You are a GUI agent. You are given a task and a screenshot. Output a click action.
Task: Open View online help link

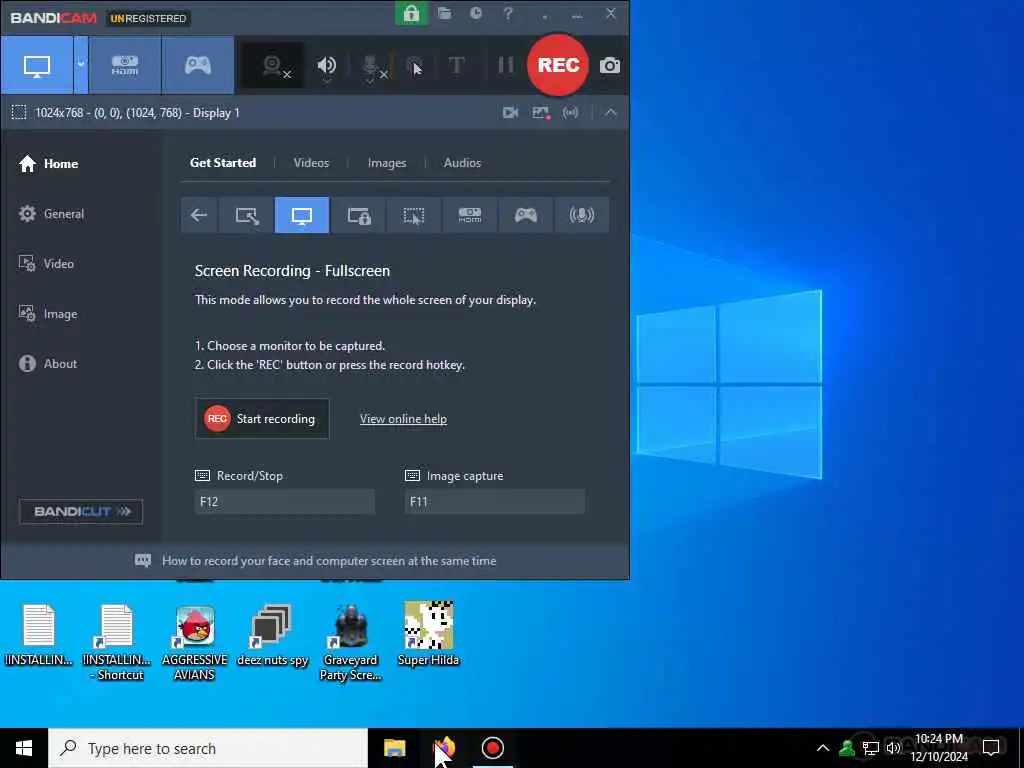click(403, 419)
